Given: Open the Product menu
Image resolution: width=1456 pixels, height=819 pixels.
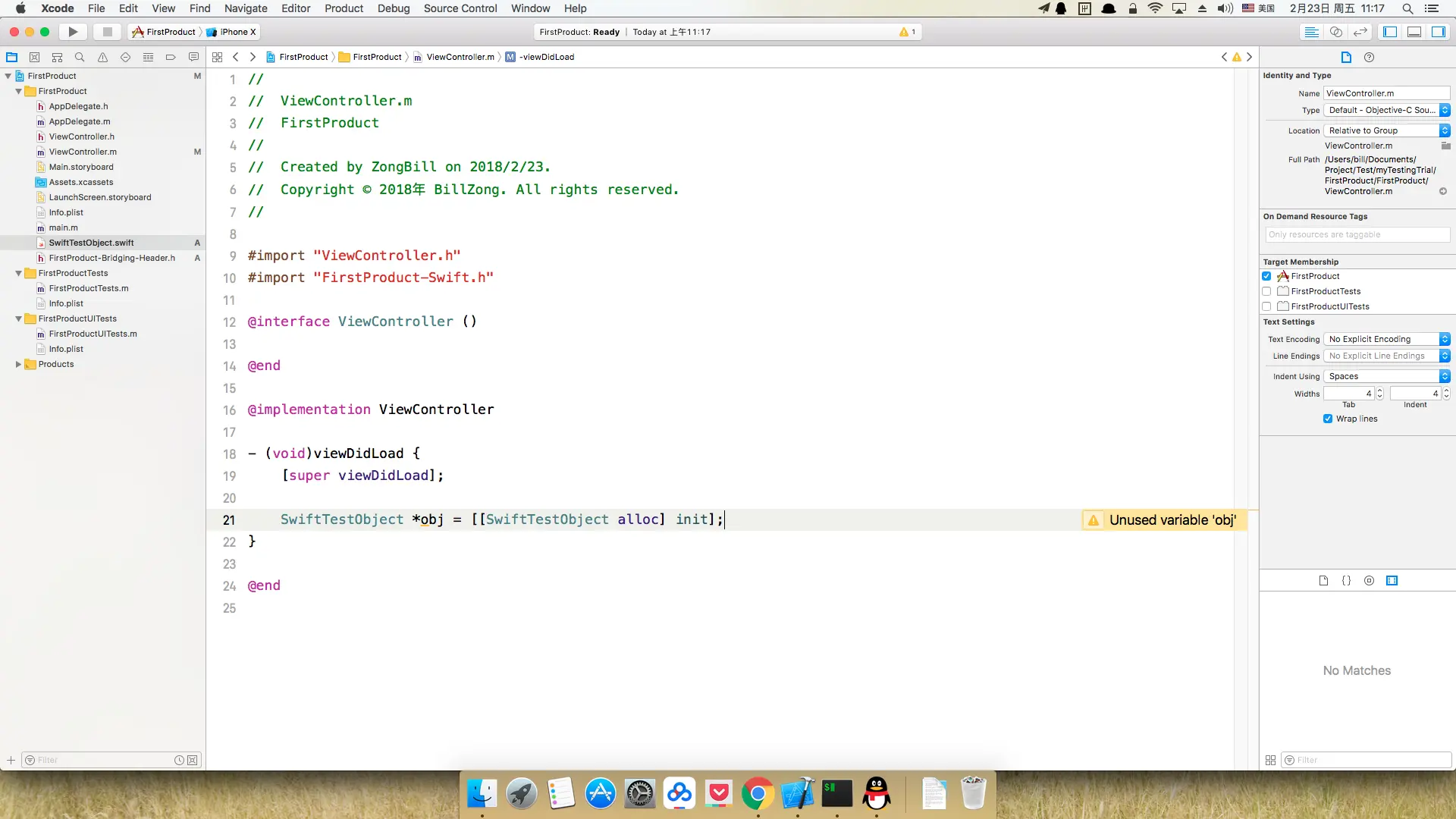Looking at the screenshot, I should [x=344, y=8].
